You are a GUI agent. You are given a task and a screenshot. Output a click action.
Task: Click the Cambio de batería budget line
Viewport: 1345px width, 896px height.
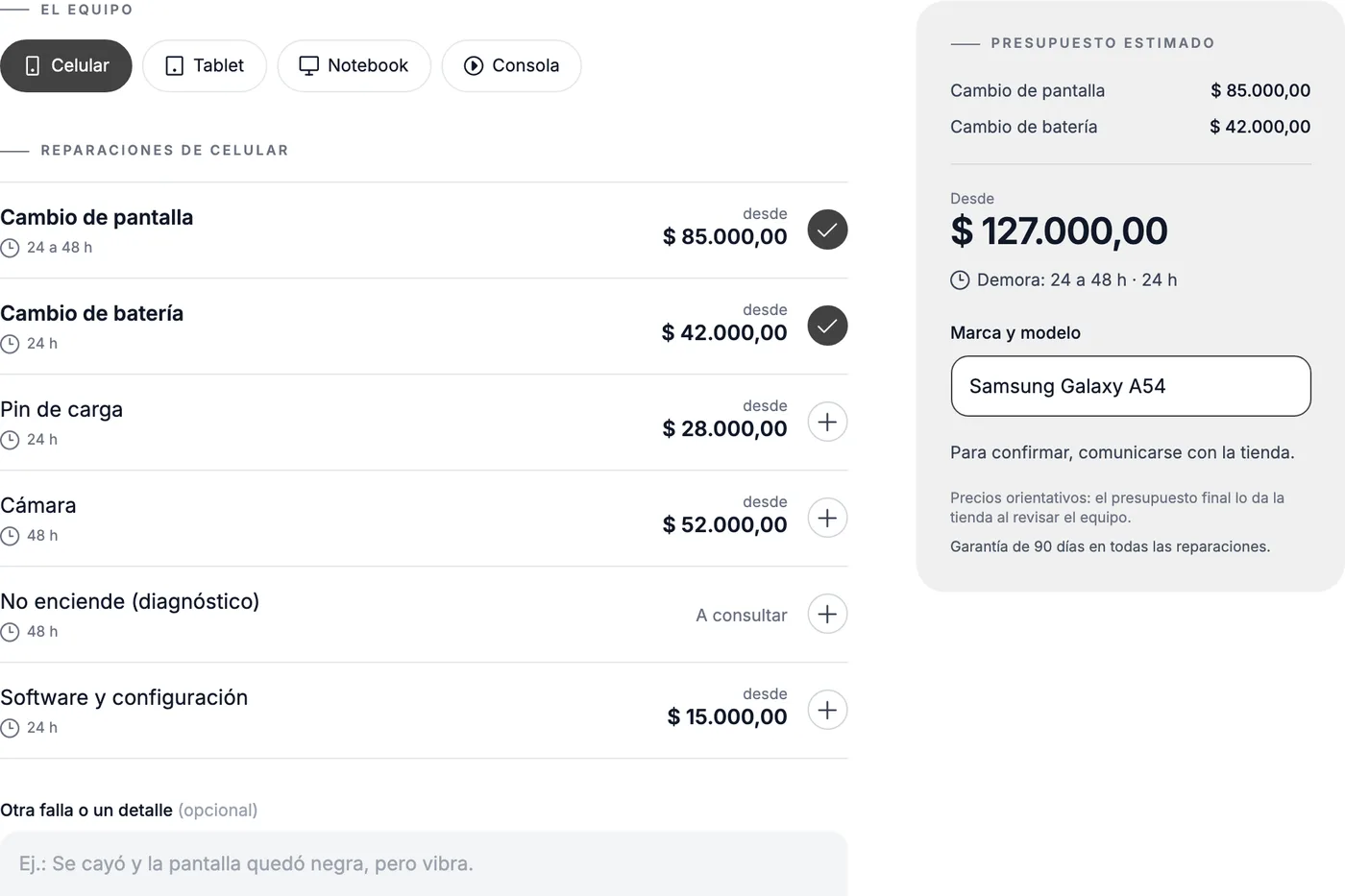[1131, 127]
